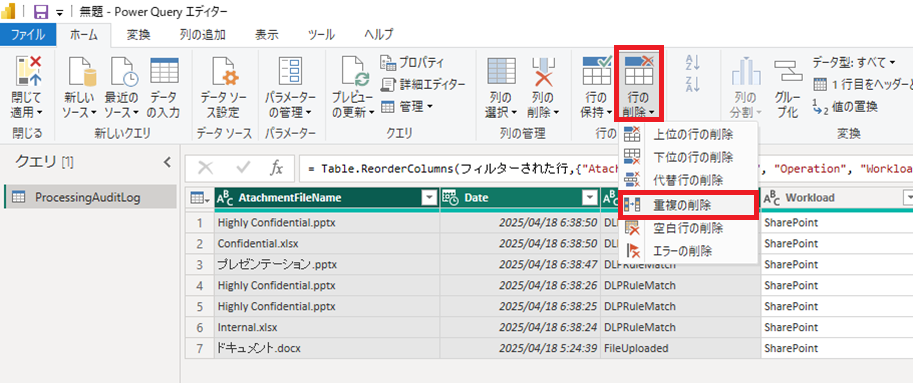Switch to the ツール (Tools) tab

pyautogui.click(x=321, y=34)
